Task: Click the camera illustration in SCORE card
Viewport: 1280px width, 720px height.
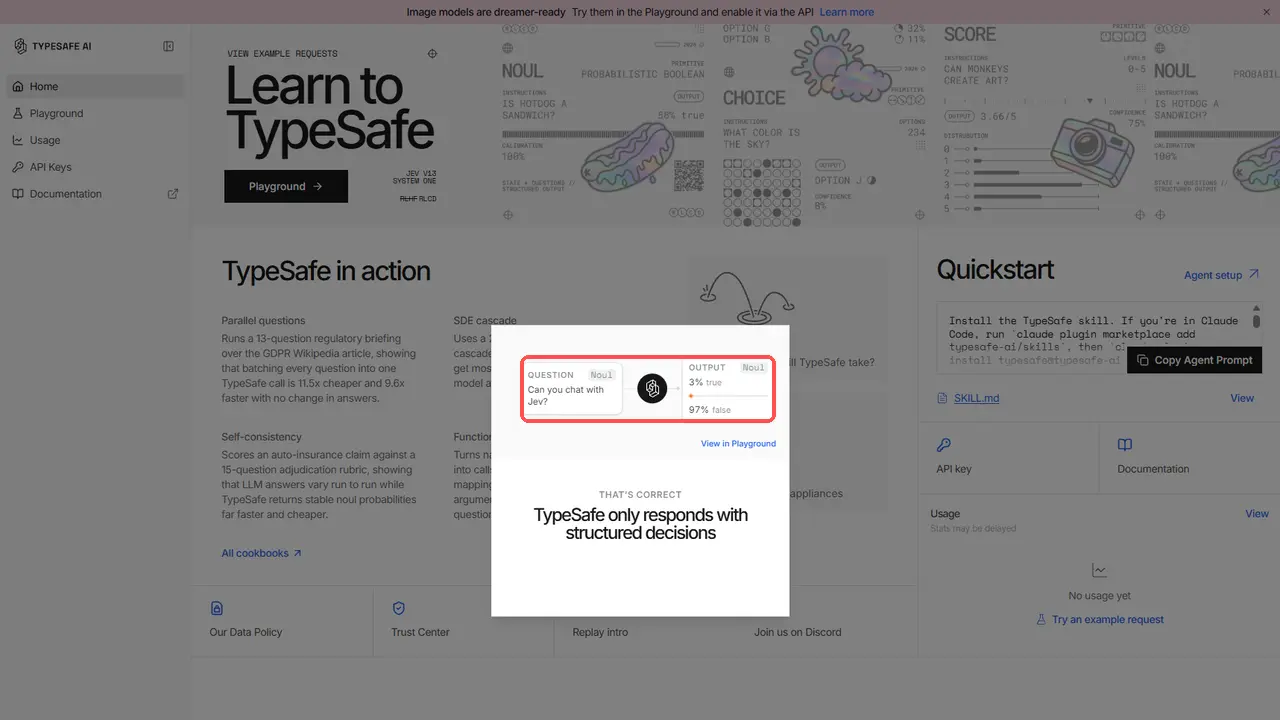Action: tap(1092, 151)
